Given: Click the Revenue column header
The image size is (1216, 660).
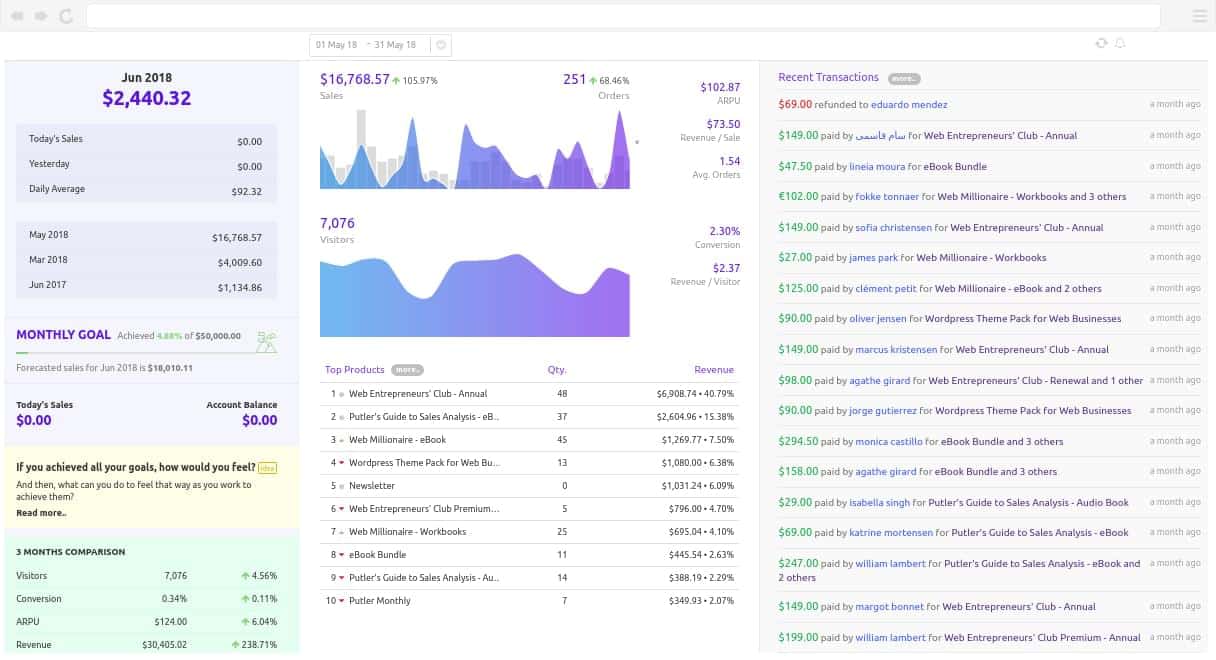Looking at the screenshot, I should [x=713, y=370].
